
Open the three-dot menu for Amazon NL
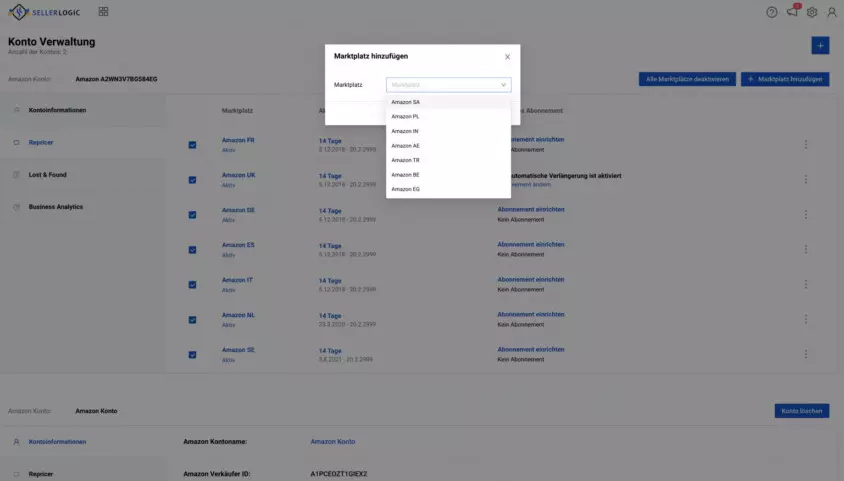[x=806, y=319]
